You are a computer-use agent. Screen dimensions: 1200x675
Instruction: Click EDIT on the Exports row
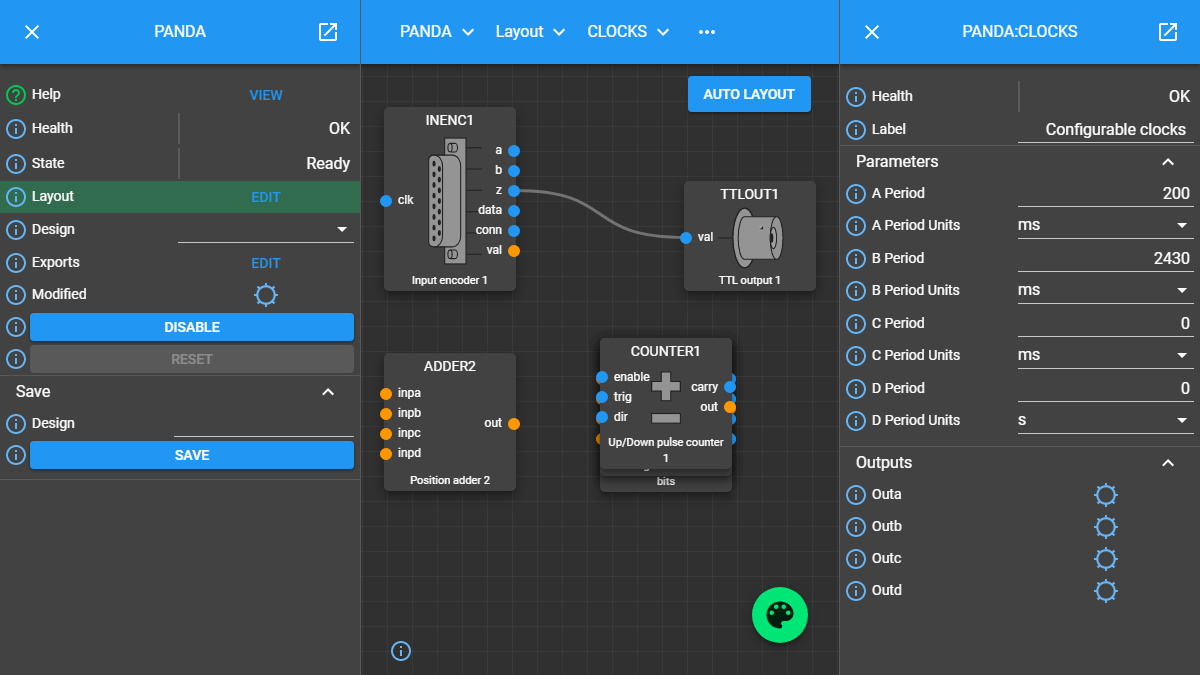pos(266,263)
